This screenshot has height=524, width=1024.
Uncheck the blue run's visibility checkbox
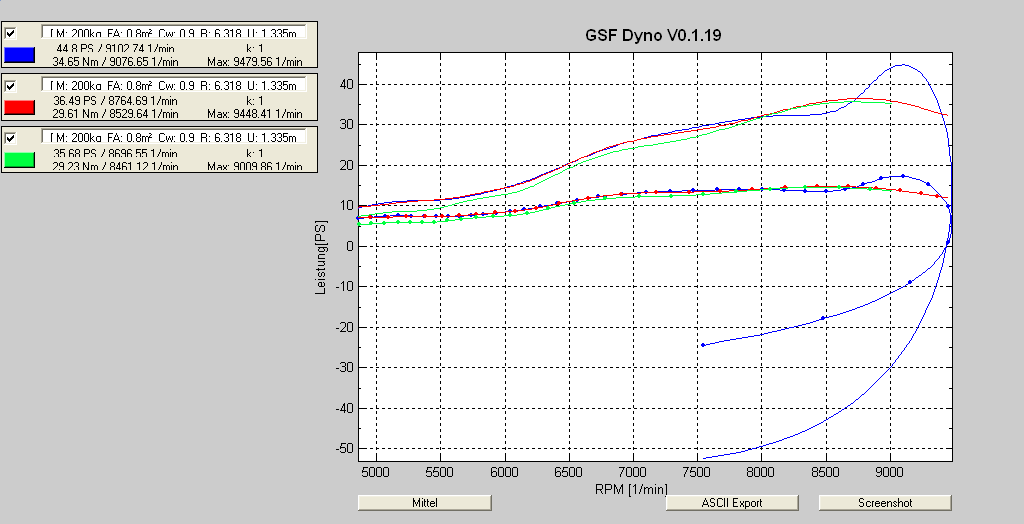[11, 33]
